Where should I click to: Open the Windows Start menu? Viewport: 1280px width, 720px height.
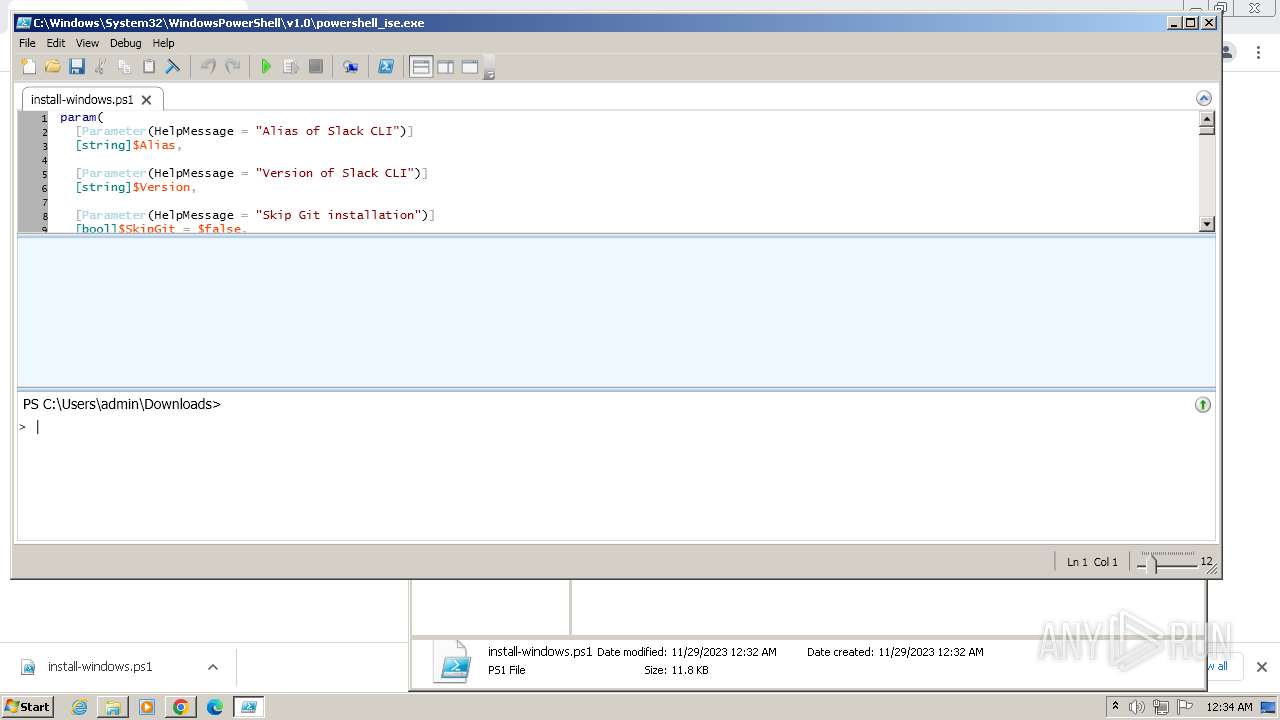[x=27, y=707]
